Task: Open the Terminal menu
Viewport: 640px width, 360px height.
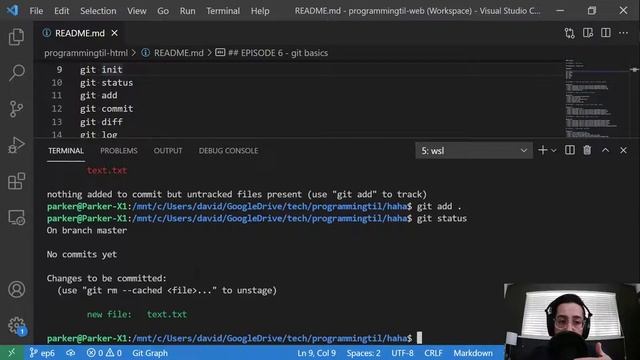Action: click(223, 11)
